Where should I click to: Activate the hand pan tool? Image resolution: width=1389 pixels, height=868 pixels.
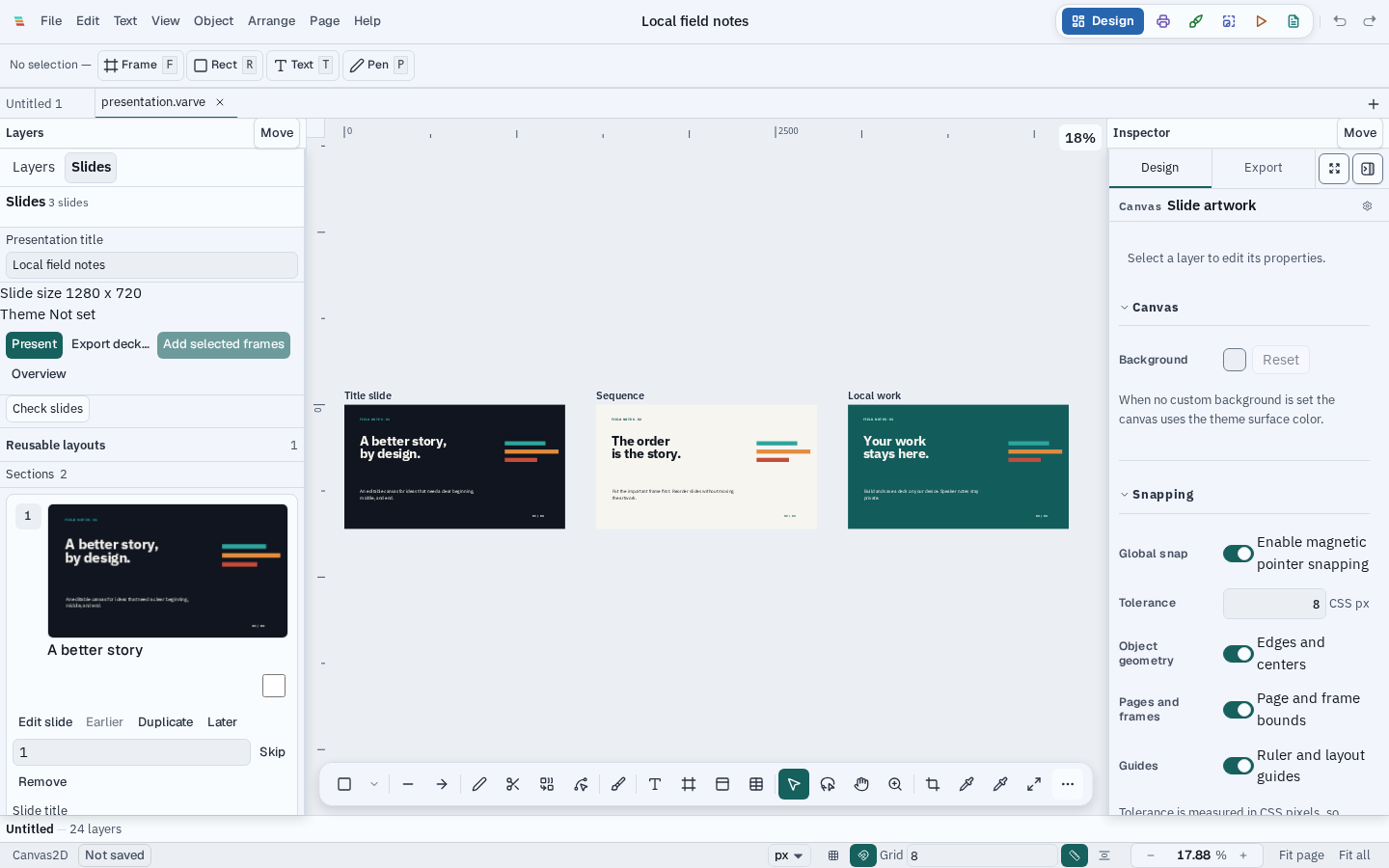(861, 784)
